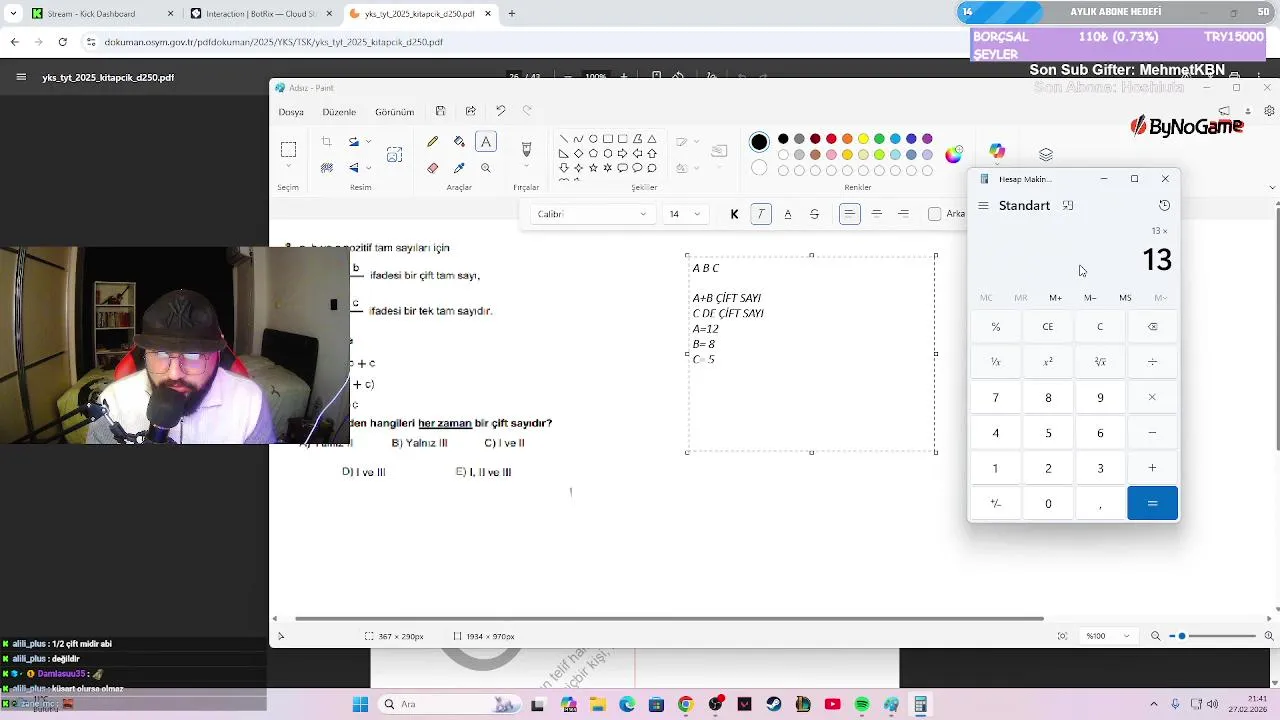Click the Share icon in Paint
1280x720 pixels.
click(x=471, y=111)
